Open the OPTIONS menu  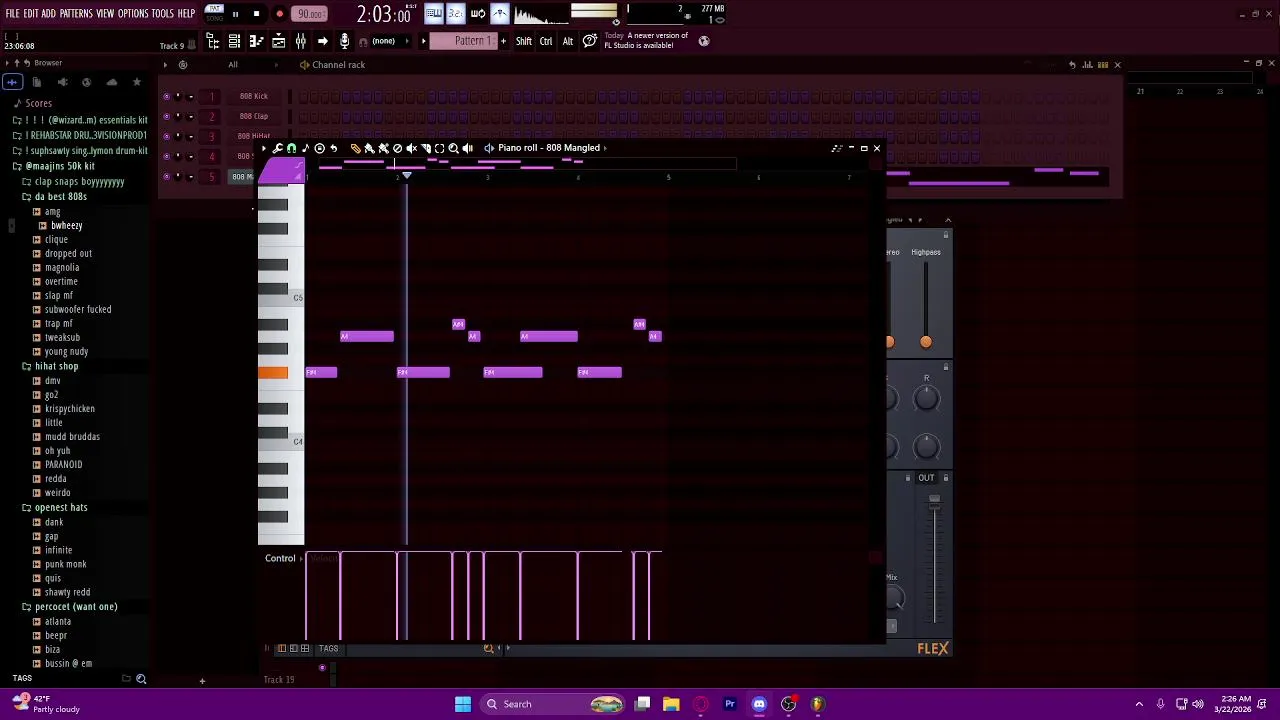(133, 14)
